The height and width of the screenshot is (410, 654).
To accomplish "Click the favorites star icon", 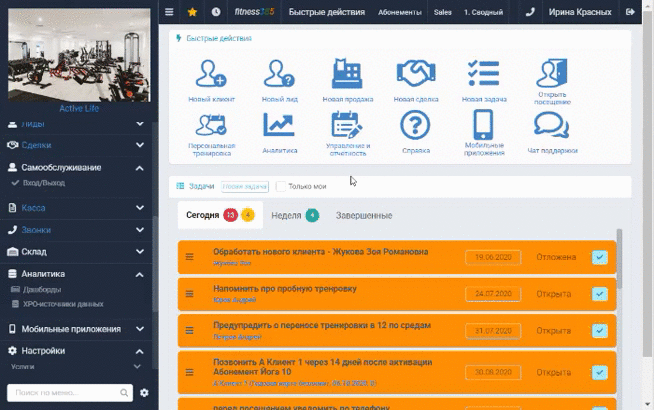I will pos(192,12).
